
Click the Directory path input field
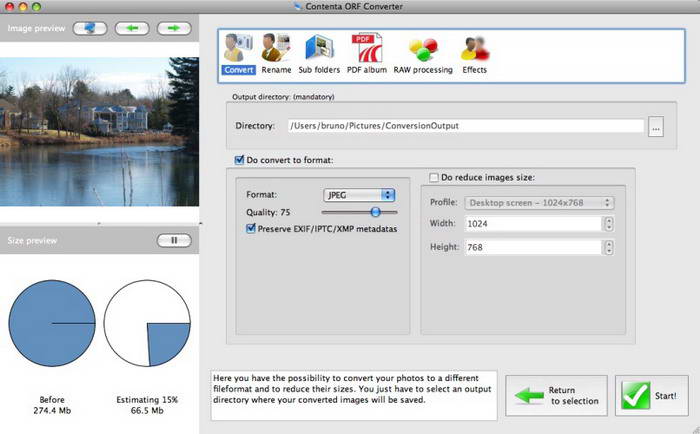tap(466, 126)
